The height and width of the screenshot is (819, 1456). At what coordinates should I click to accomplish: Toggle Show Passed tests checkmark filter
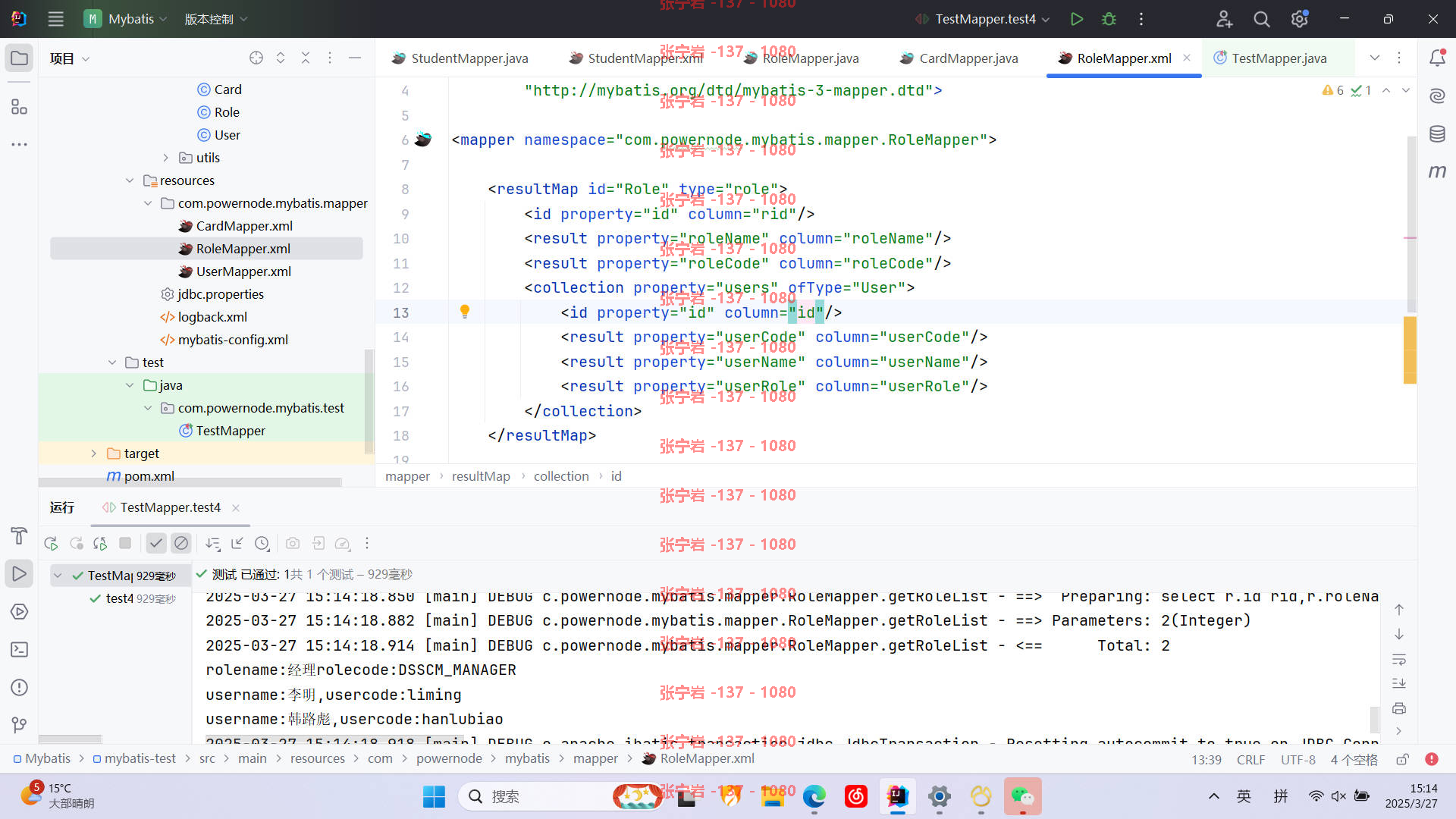(156, 543)
